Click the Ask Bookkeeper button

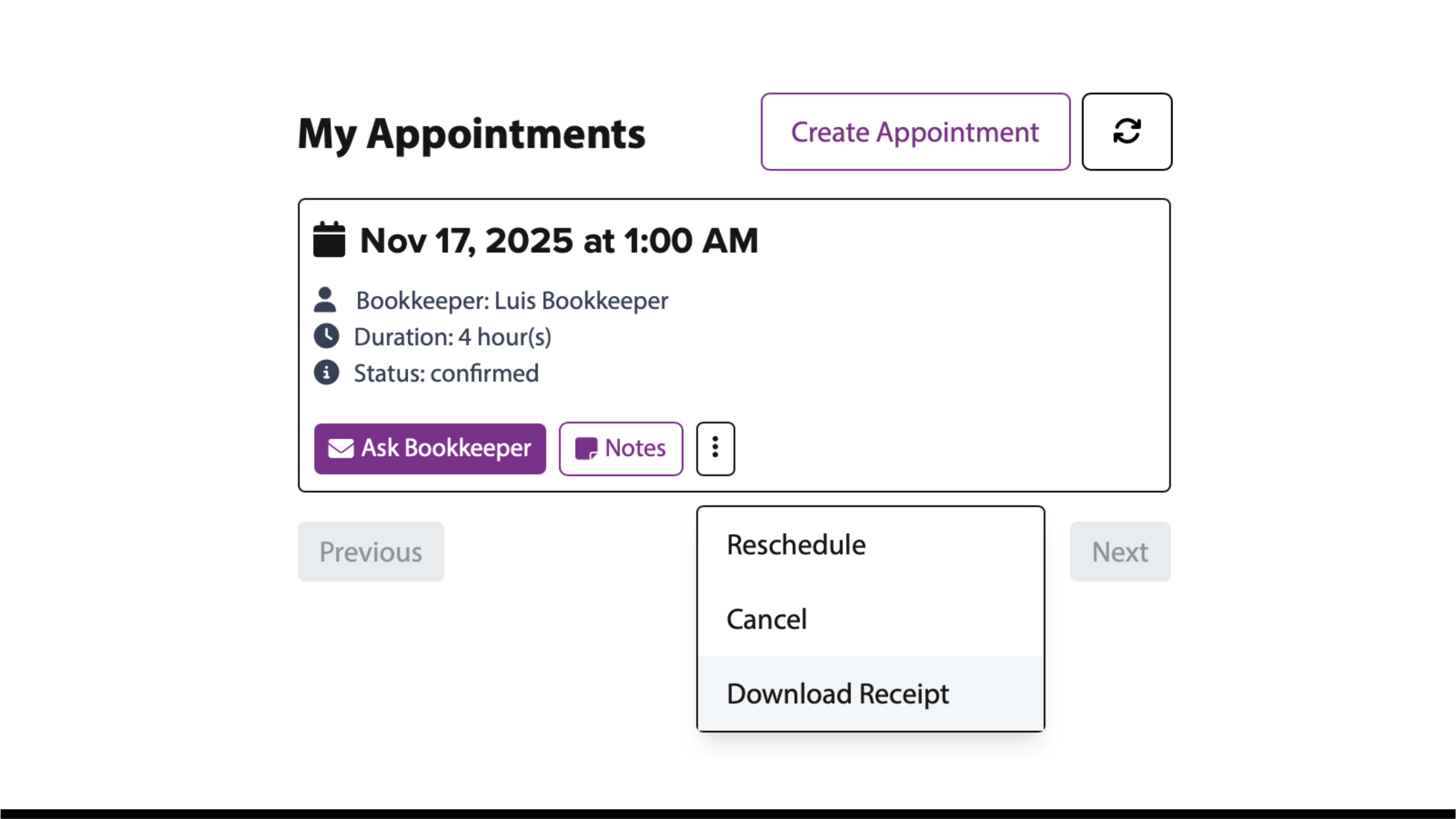point(430,448)
